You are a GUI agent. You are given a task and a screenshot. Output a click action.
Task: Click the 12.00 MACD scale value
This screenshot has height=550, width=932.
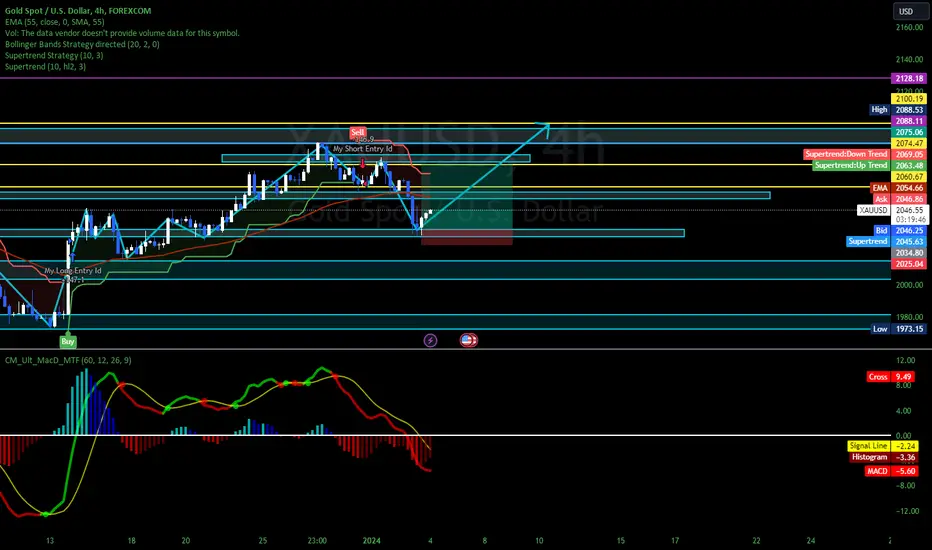pyautogui.click(x=905, y=360)
